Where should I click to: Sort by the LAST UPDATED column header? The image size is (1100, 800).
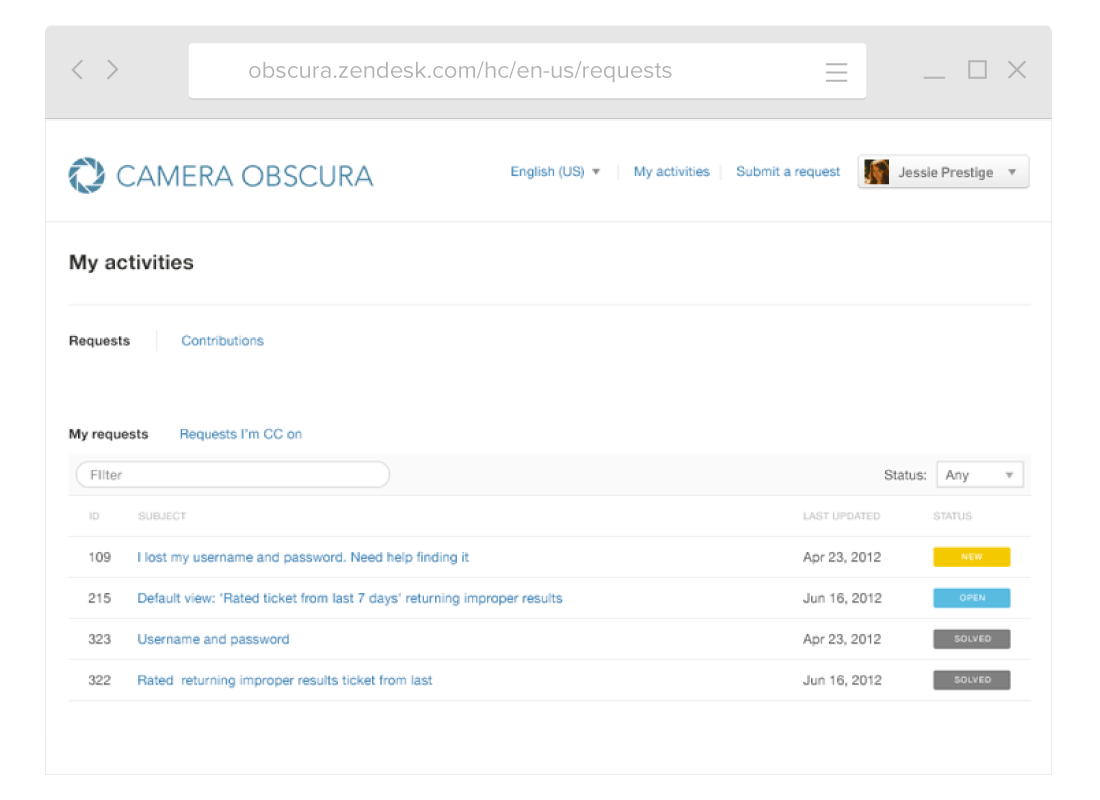[841, 516]
